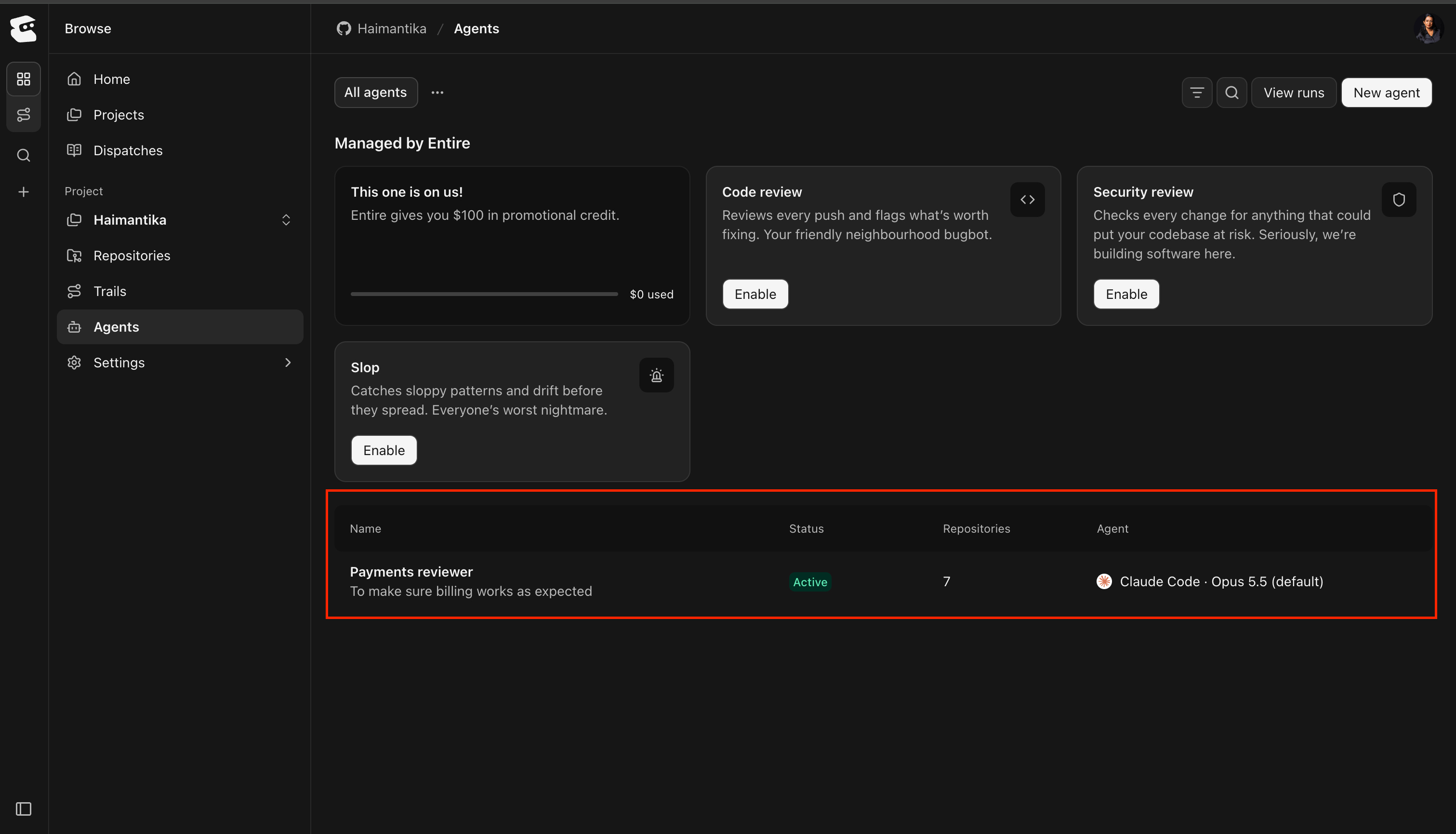Expand the Haimantika project switcher
The image size is (1456, 834).
[x=180, y=220]
